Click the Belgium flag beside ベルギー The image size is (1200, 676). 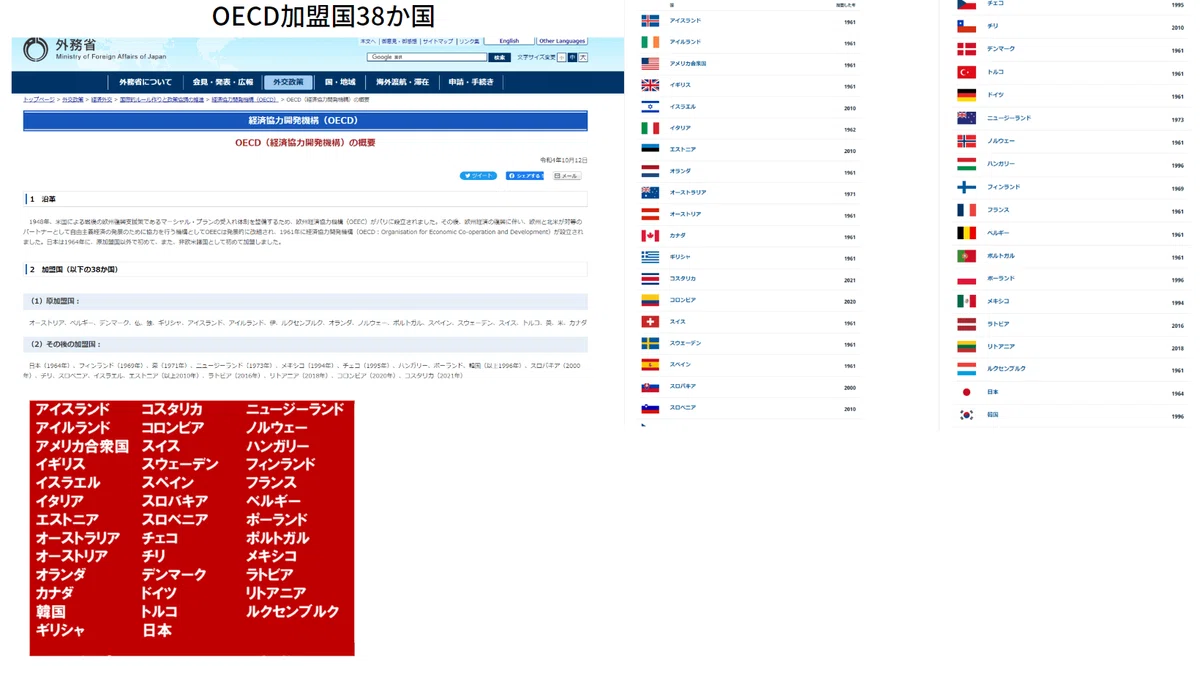coord(966,233)
